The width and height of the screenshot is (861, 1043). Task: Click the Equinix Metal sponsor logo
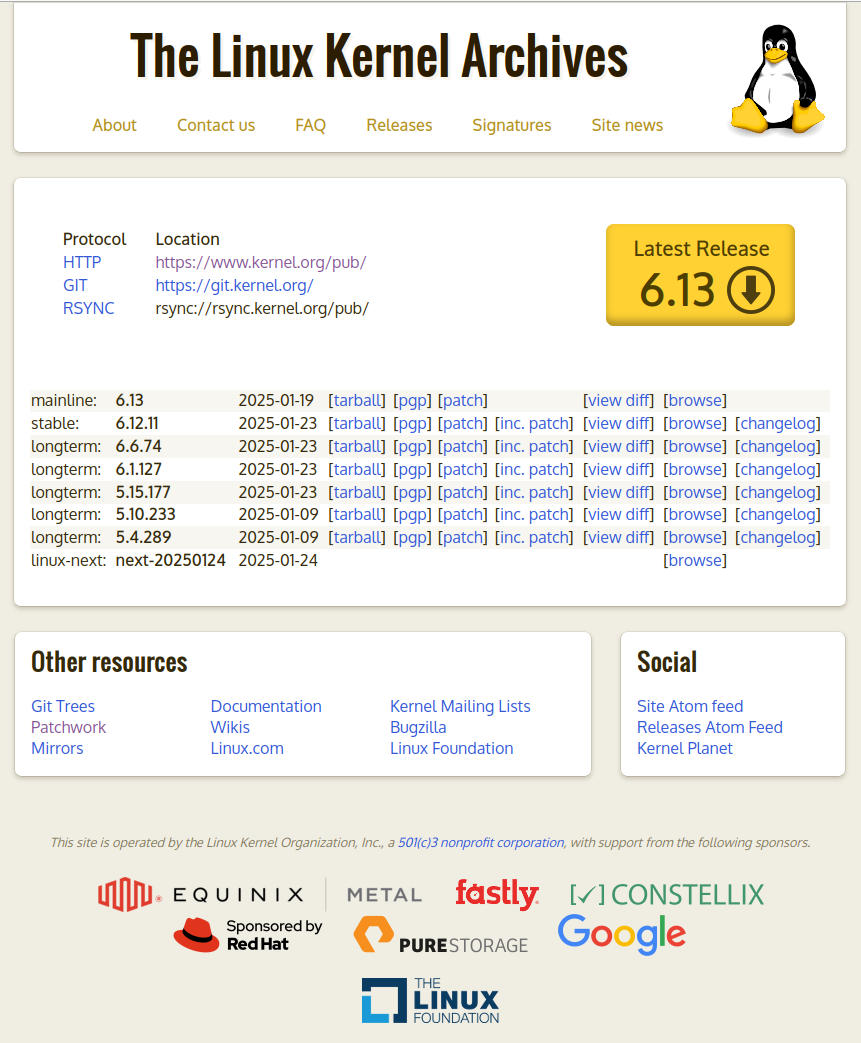click(260, 894)
